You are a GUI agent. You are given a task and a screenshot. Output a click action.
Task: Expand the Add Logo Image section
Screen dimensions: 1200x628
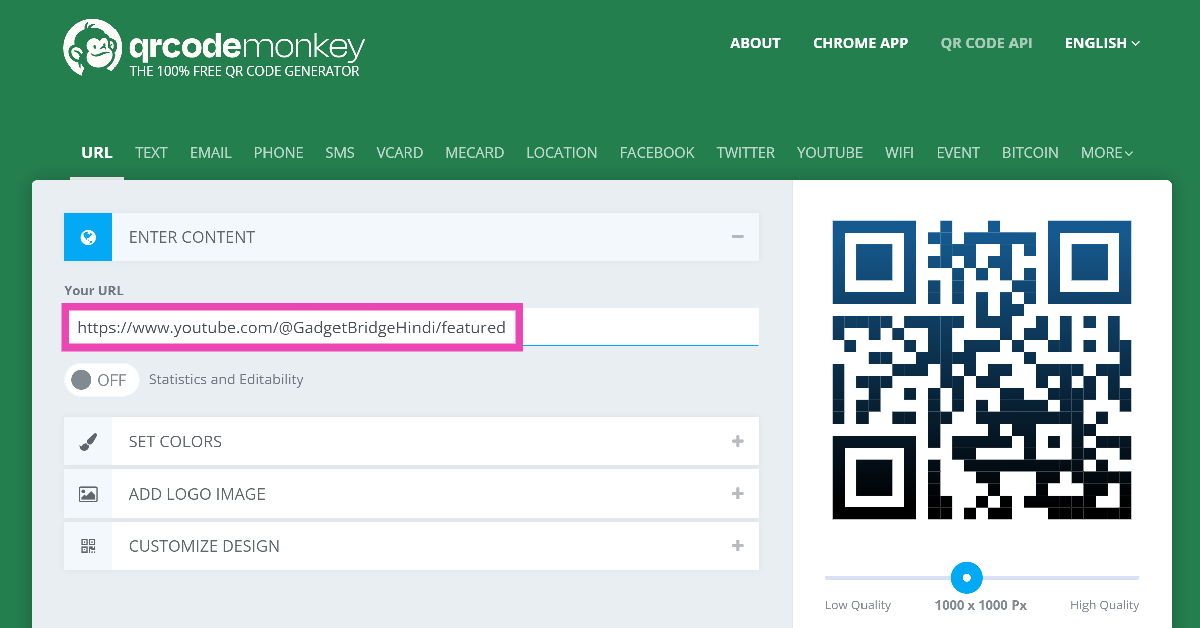pos(737,494)
